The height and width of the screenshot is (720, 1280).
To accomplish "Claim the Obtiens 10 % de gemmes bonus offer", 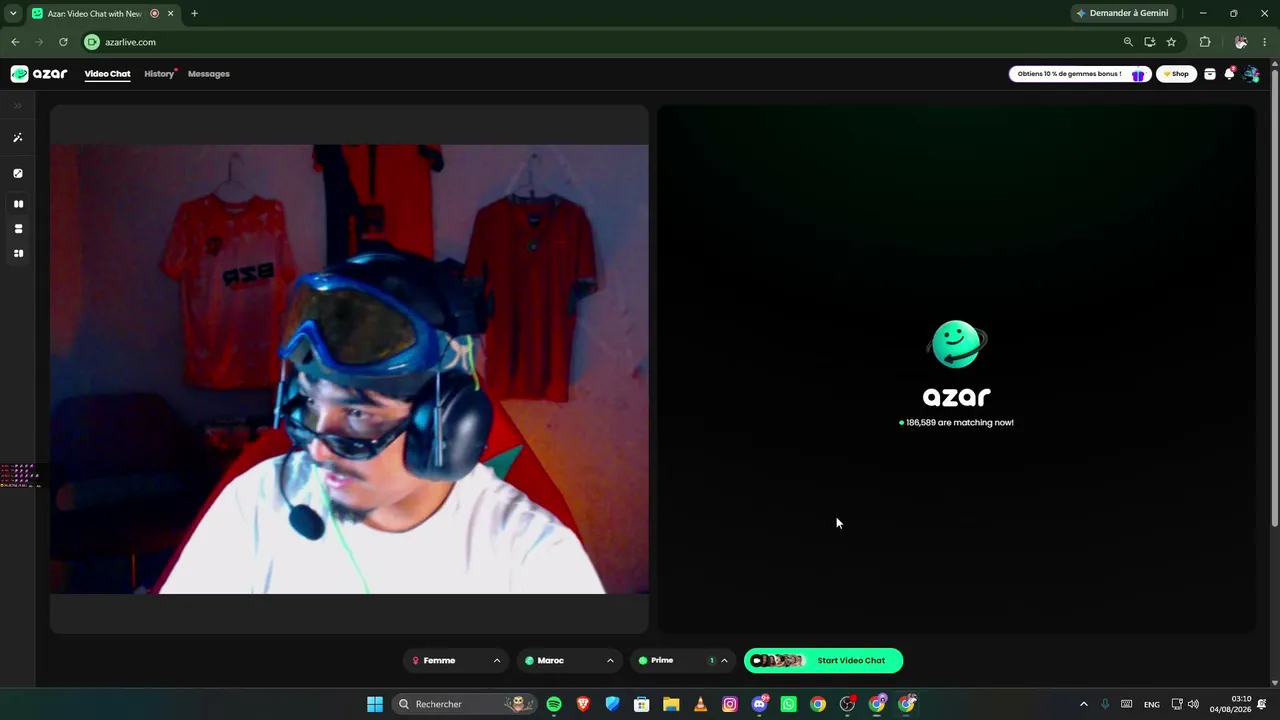I will (x=1080, y=74).
